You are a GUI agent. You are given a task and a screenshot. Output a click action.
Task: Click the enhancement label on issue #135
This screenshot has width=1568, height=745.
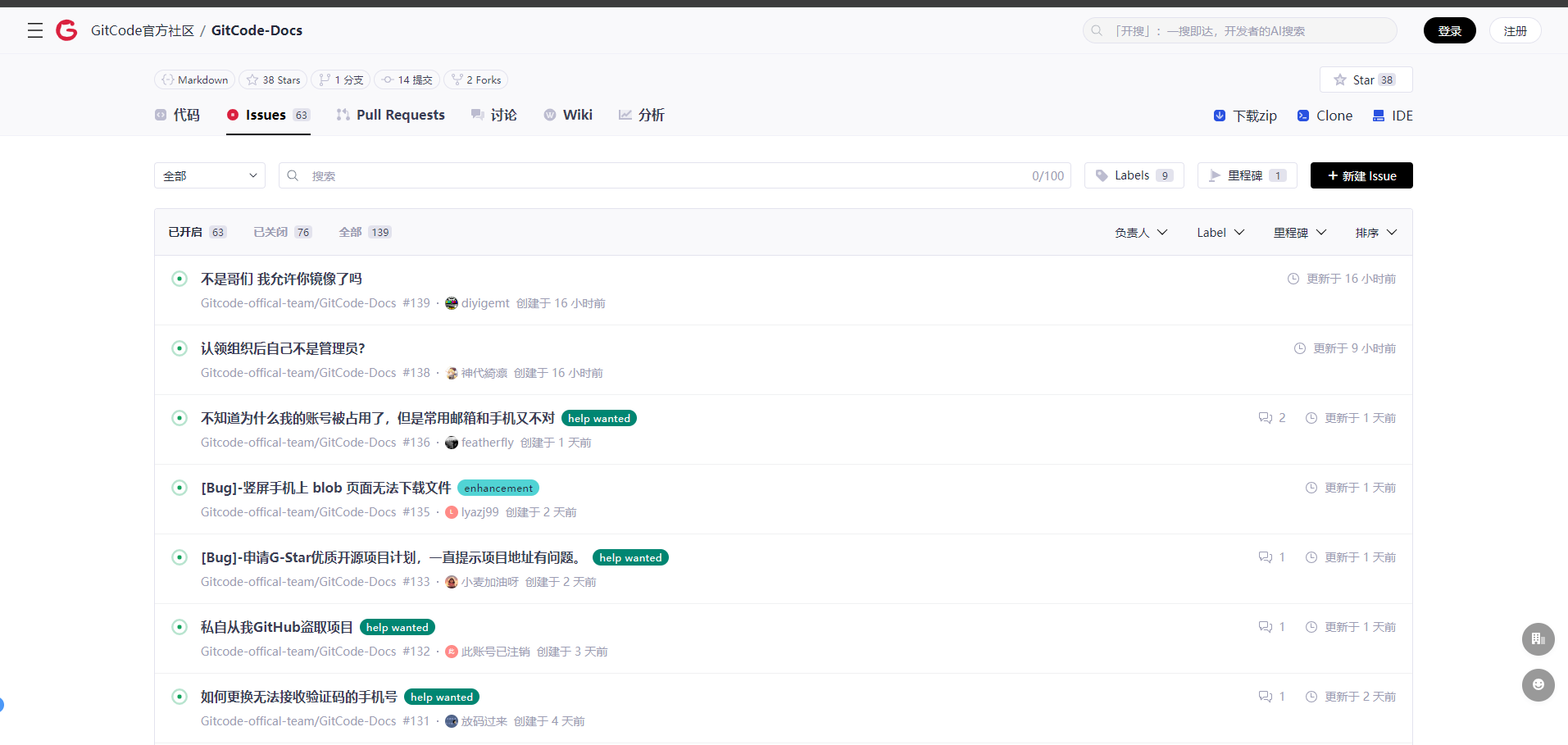(x=498, y=488)
